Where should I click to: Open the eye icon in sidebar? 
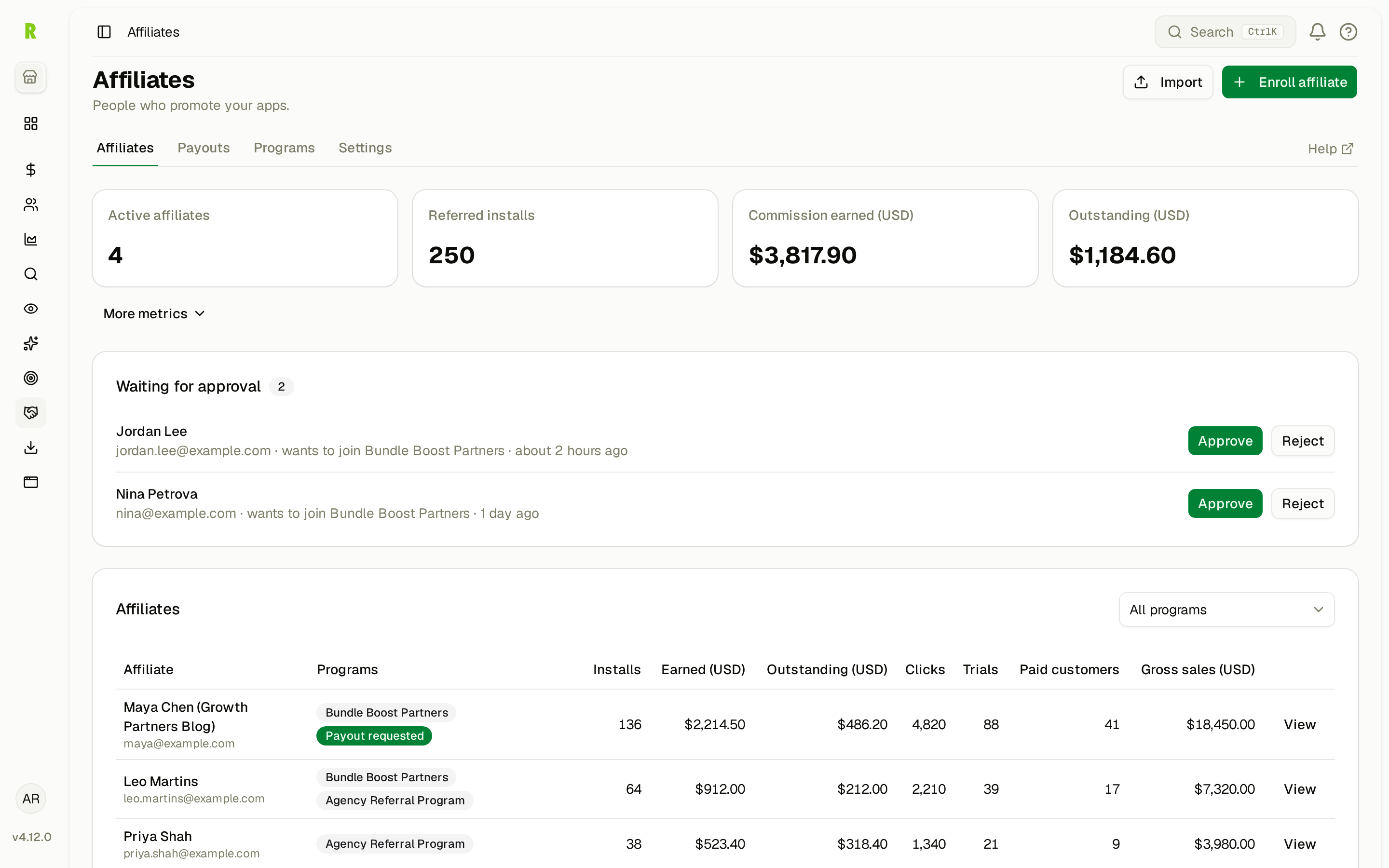pos(30,309)
